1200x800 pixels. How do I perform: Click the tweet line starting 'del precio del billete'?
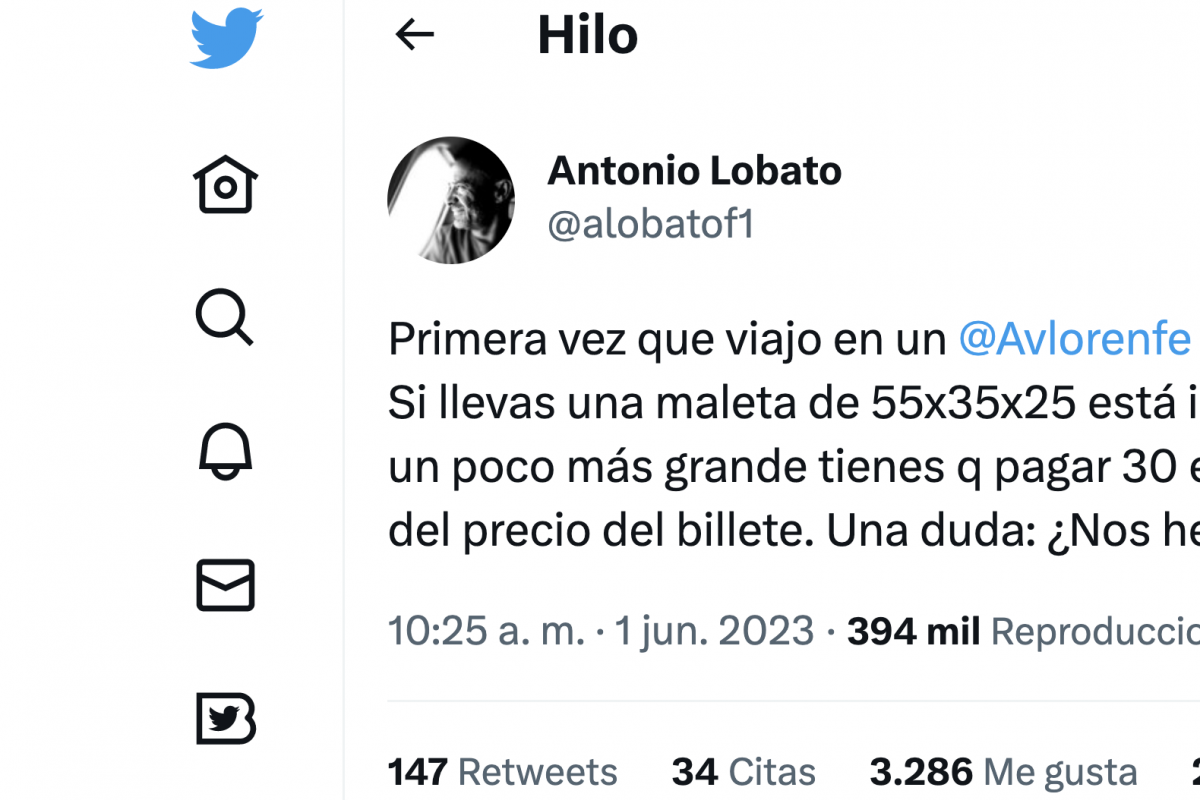[x=794, y=533]
